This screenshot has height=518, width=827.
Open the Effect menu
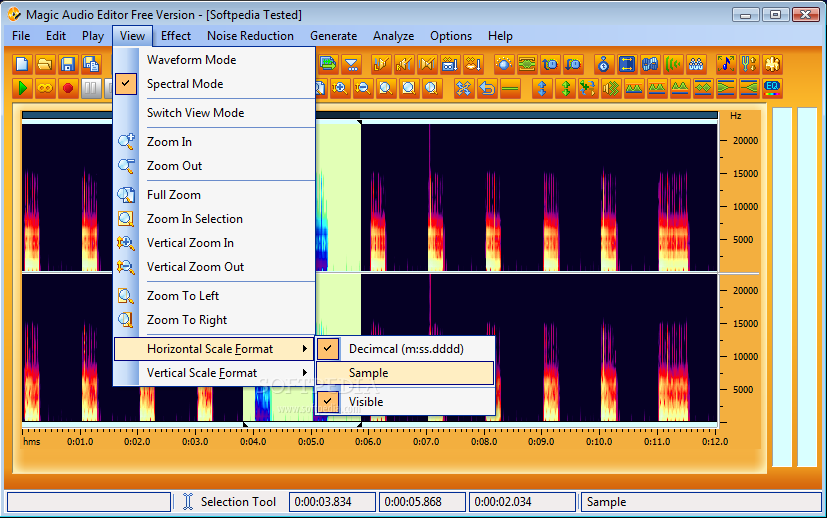[x=176, y=36]
